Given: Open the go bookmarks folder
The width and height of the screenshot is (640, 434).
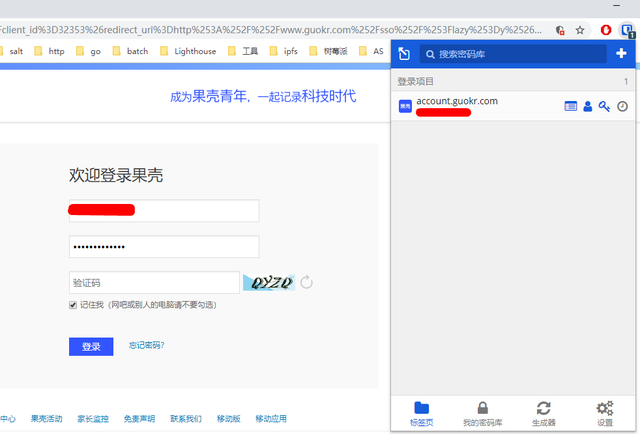Looking at the screenshot, I should point(88,51).
